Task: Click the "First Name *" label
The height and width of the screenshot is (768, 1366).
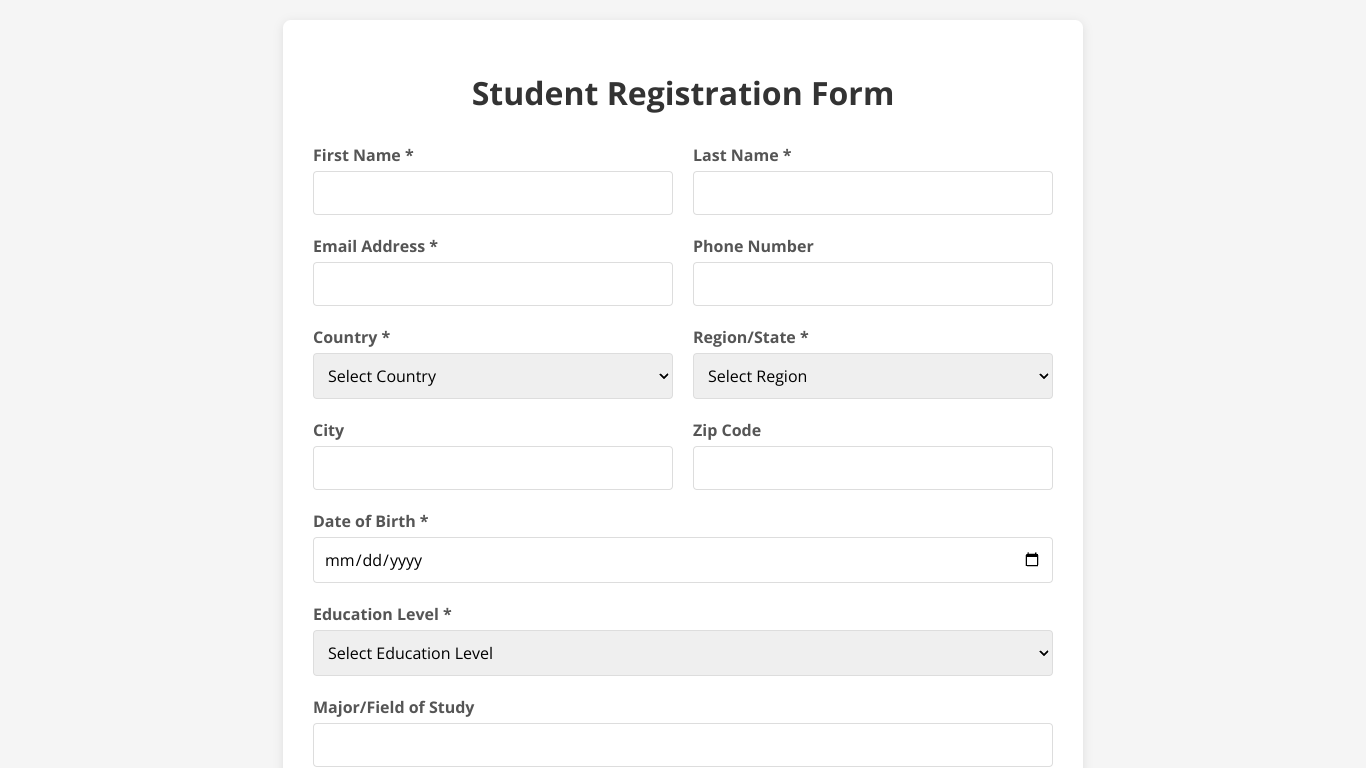Action: click(363, 155)
